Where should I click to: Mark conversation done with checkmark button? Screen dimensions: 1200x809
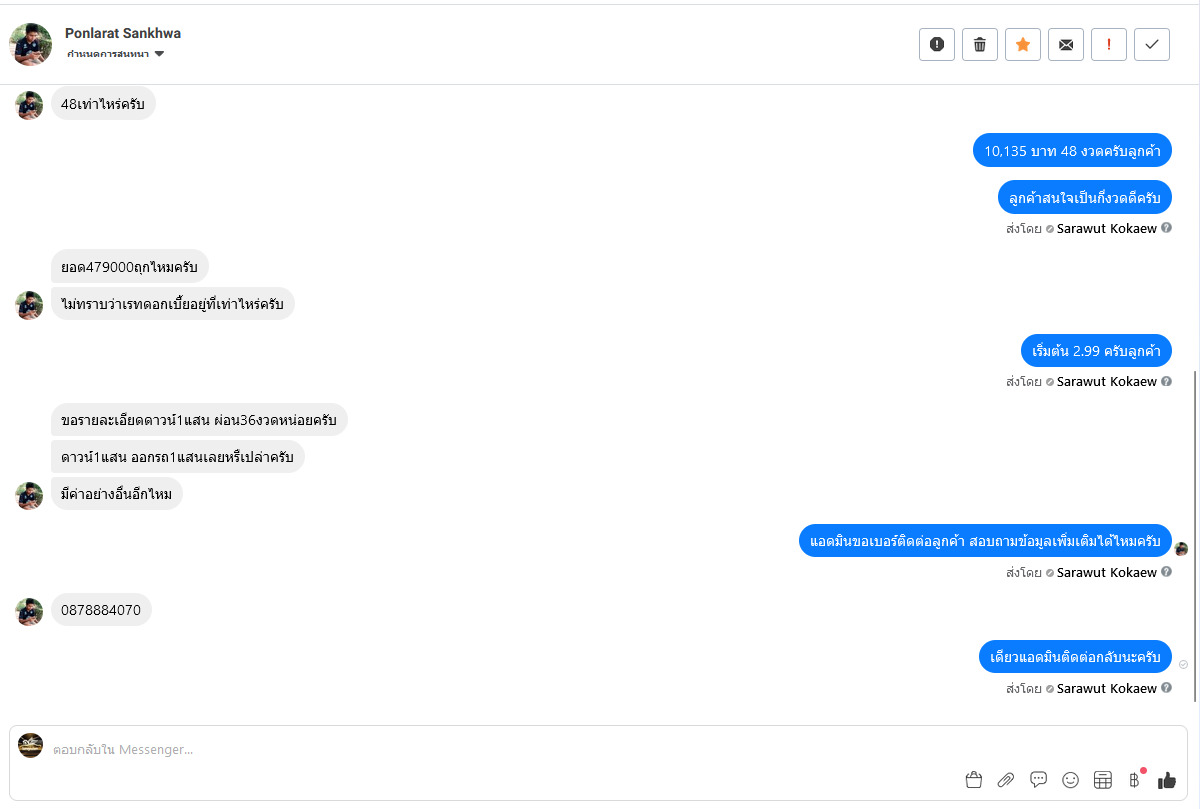[1152, 44]
